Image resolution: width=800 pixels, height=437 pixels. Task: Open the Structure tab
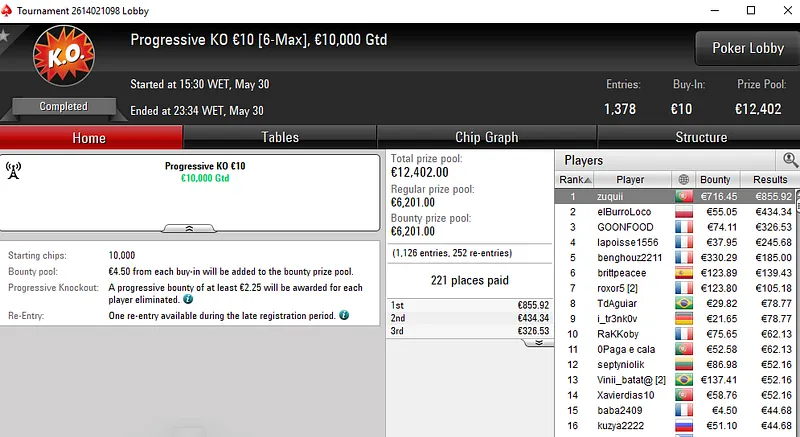(701, 137)
